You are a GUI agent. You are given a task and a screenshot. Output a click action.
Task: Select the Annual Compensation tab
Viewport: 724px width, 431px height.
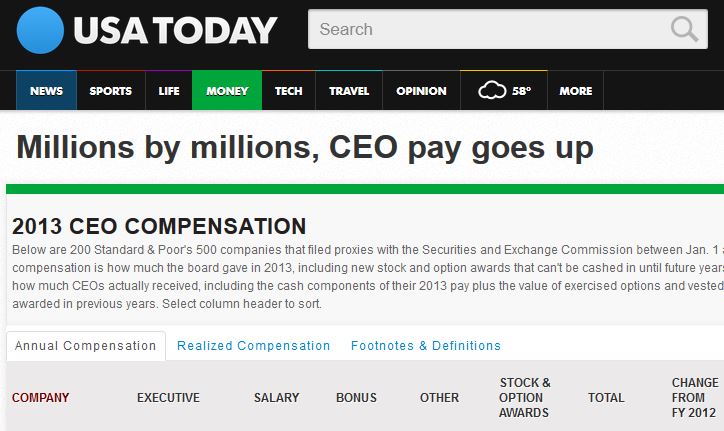point(86,346)
